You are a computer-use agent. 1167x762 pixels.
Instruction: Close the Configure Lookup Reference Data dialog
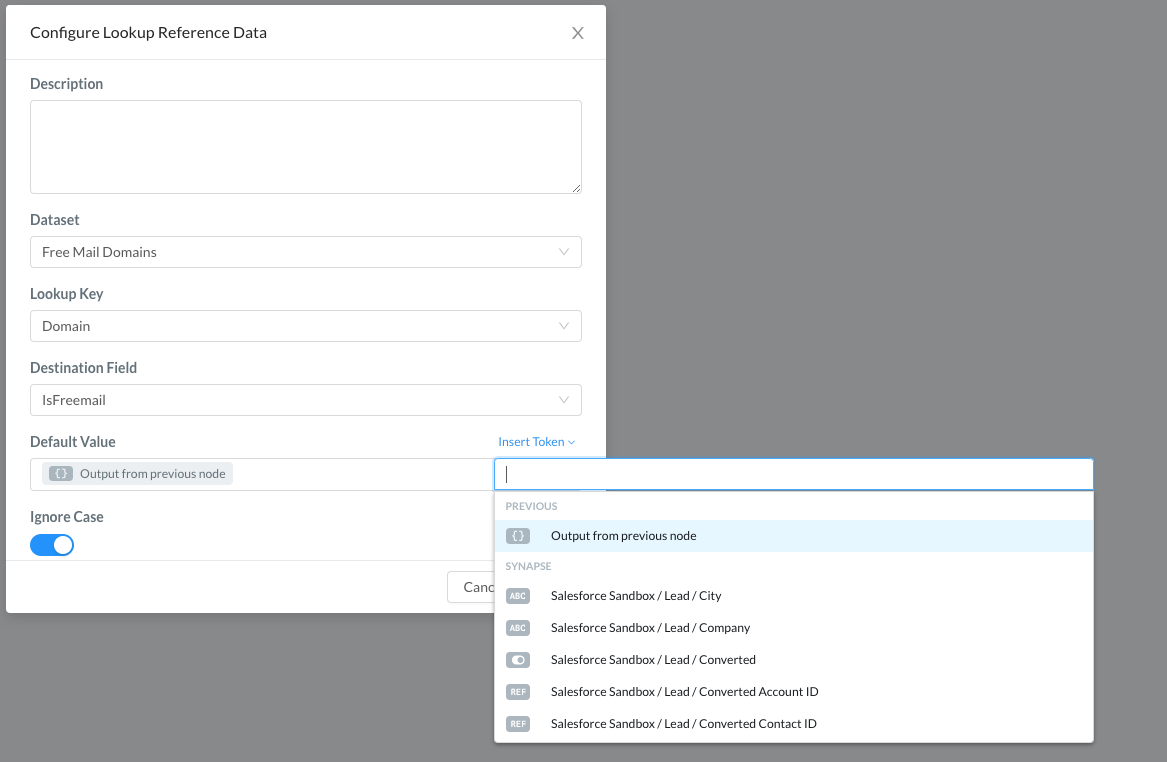pyautogui.click(x=578, y=33)
